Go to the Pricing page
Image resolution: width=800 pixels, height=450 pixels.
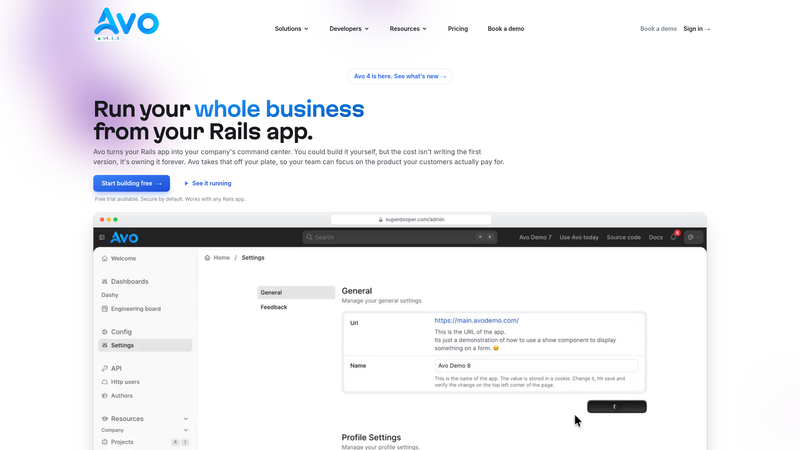click(458, 29)
